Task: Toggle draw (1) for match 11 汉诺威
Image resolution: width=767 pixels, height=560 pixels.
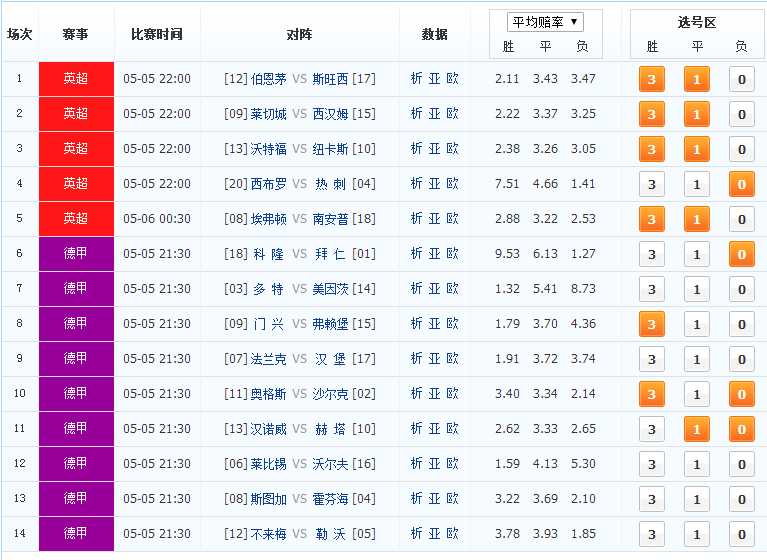Action: click(x=697, y=429)
